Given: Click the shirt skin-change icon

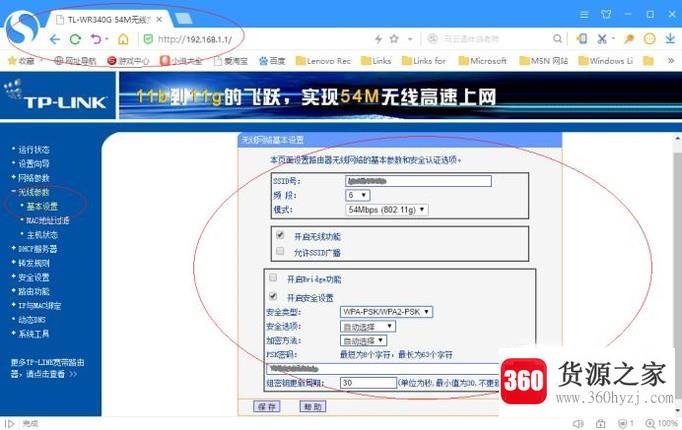Looking at the screenshot, I should pos(606,14).
